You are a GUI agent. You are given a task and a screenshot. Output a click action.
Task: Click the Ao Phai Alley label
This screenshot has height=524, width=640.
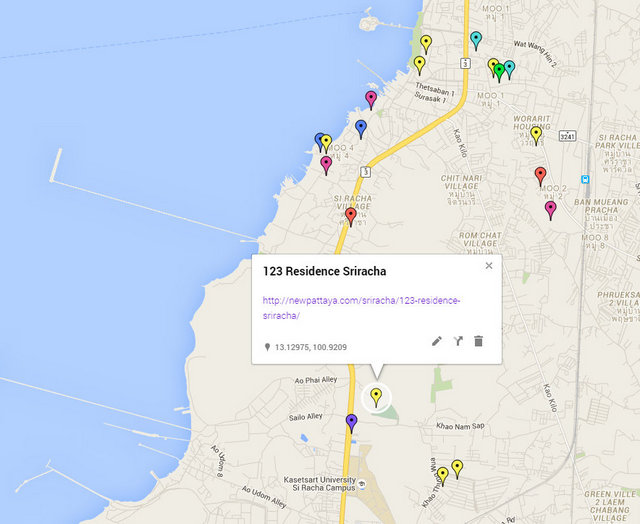pos(316,380)
